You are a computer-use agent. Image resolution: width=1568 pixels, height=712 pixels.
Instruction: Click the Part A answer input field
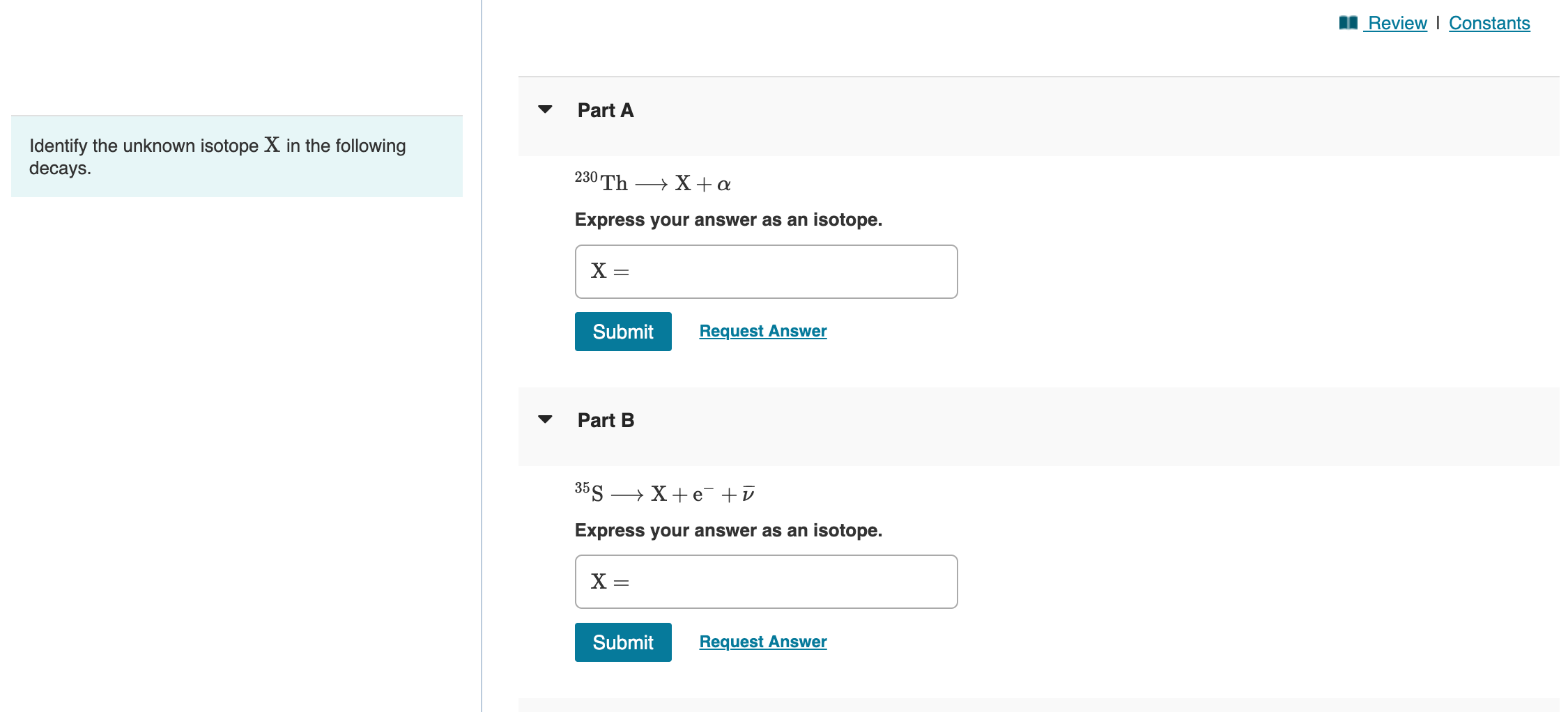766,272
